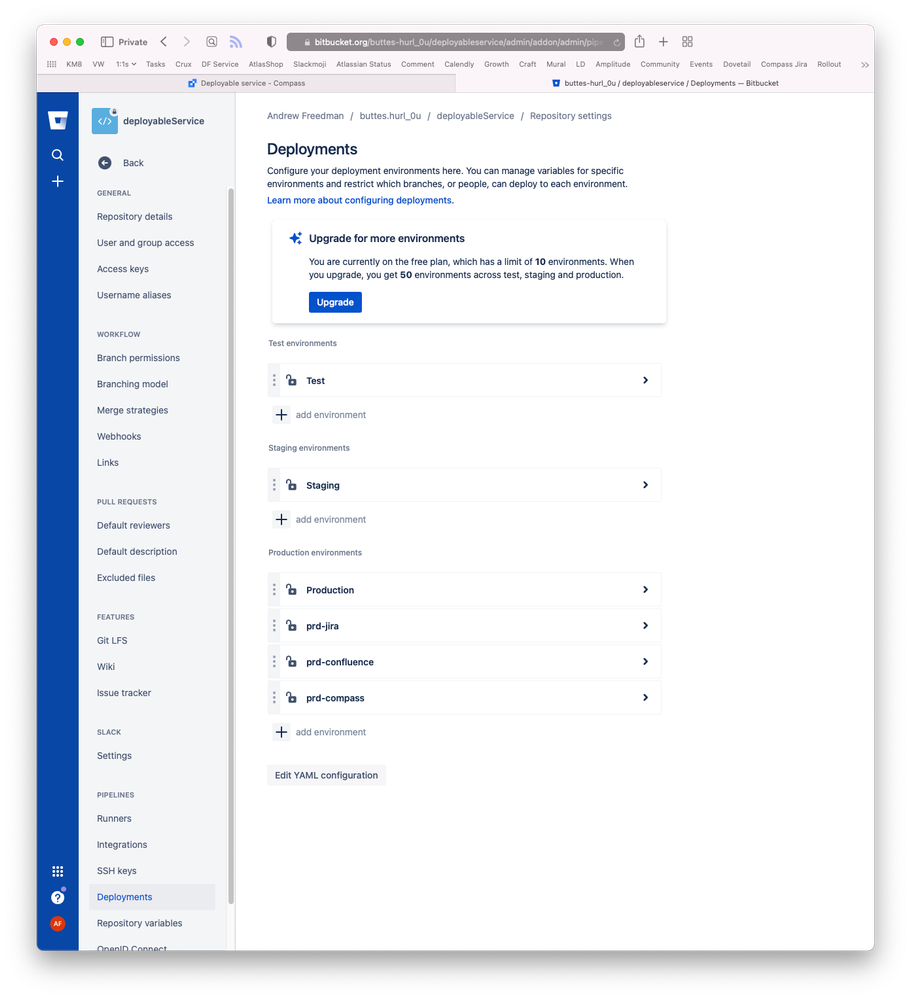
Task: Open the Safari tab overview grid icon
Action: (687, 41)
